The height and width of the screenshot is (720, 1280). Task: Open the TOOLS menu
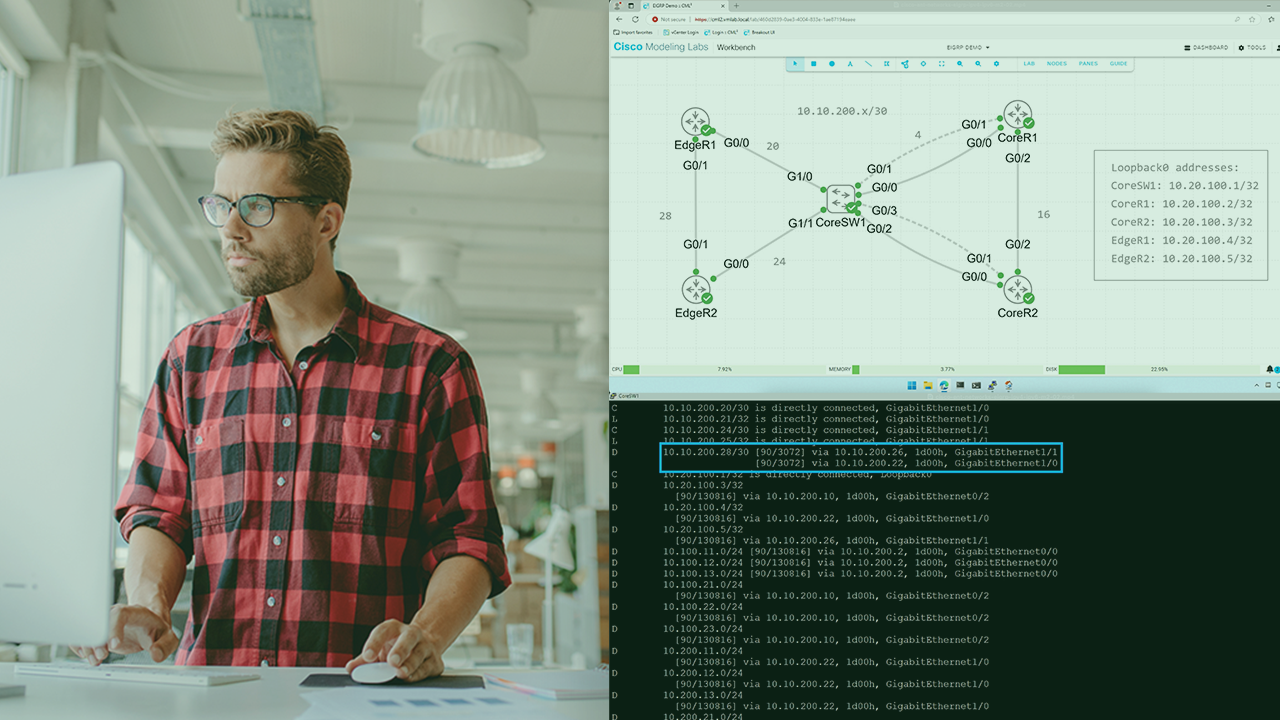tap(1252, 47)
